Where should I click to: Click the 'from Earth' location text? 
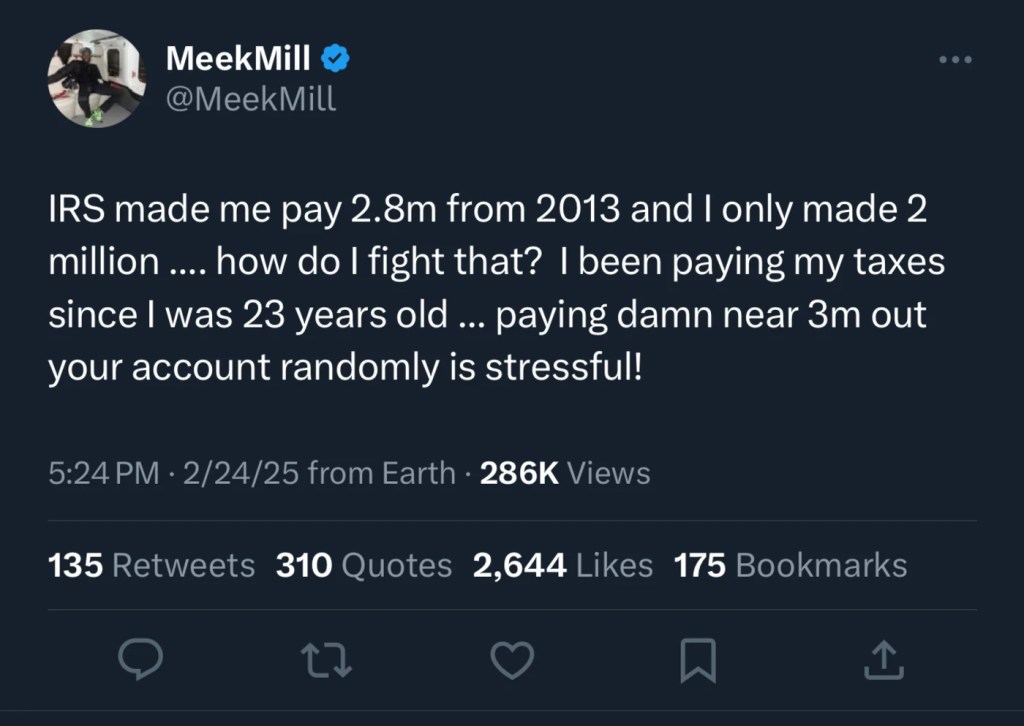pyautogui.click(x=382, y=473)
